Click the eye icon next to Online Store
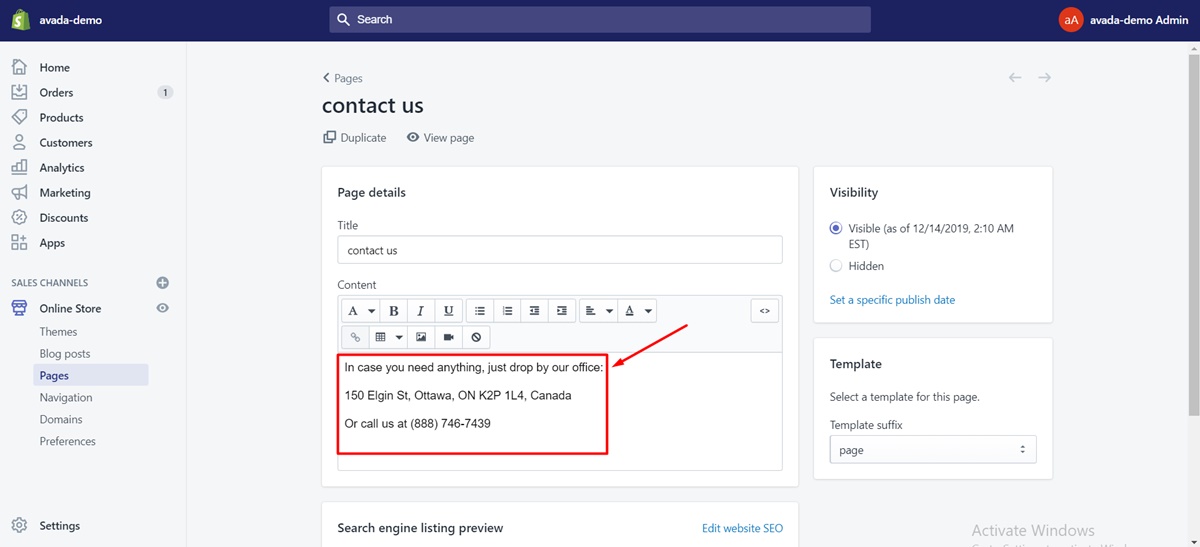 point(163,308)
